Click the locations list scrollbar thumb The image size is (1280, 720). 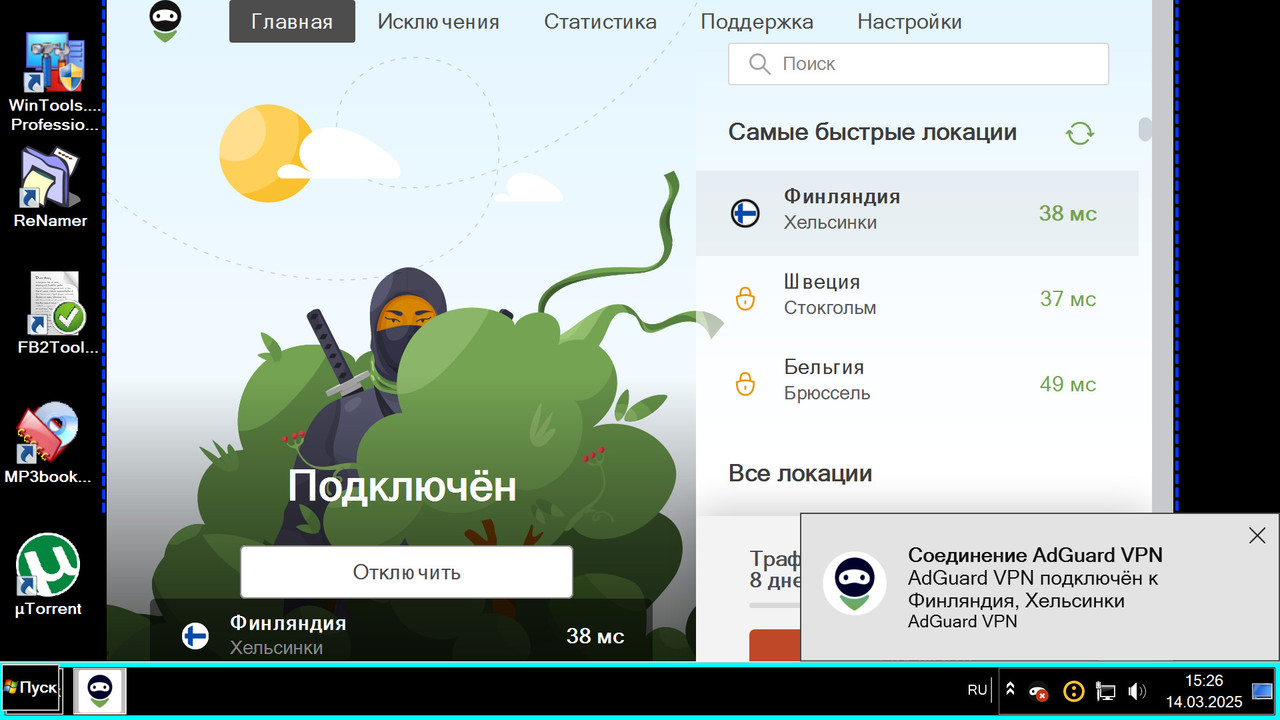pos(1145,131)
